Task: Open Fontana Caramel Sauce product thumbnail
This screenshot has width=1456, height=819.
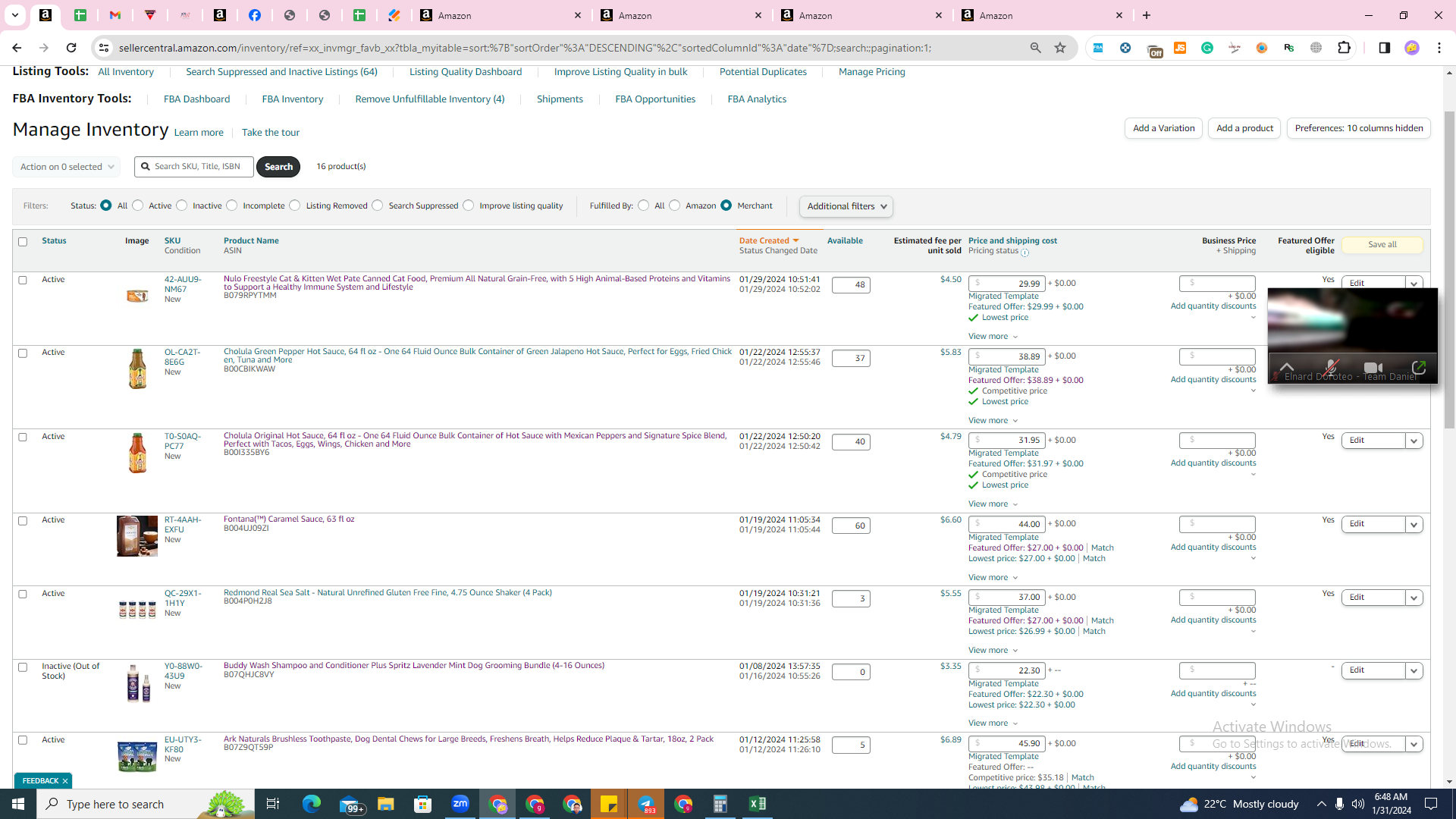Action: coord(137,536)
